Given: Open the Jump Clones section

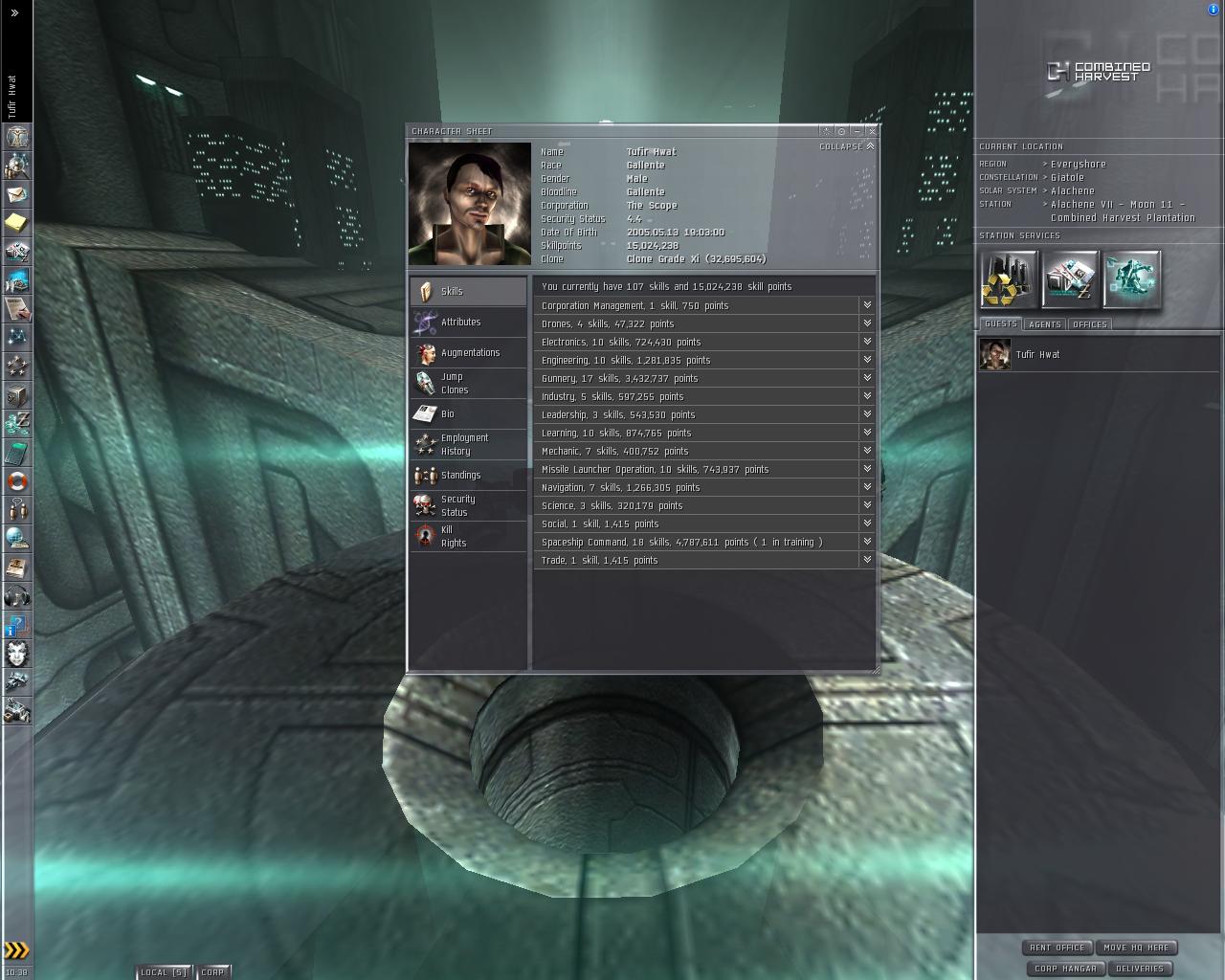Looking at the screenshot, I should click(x=468, y=383).
